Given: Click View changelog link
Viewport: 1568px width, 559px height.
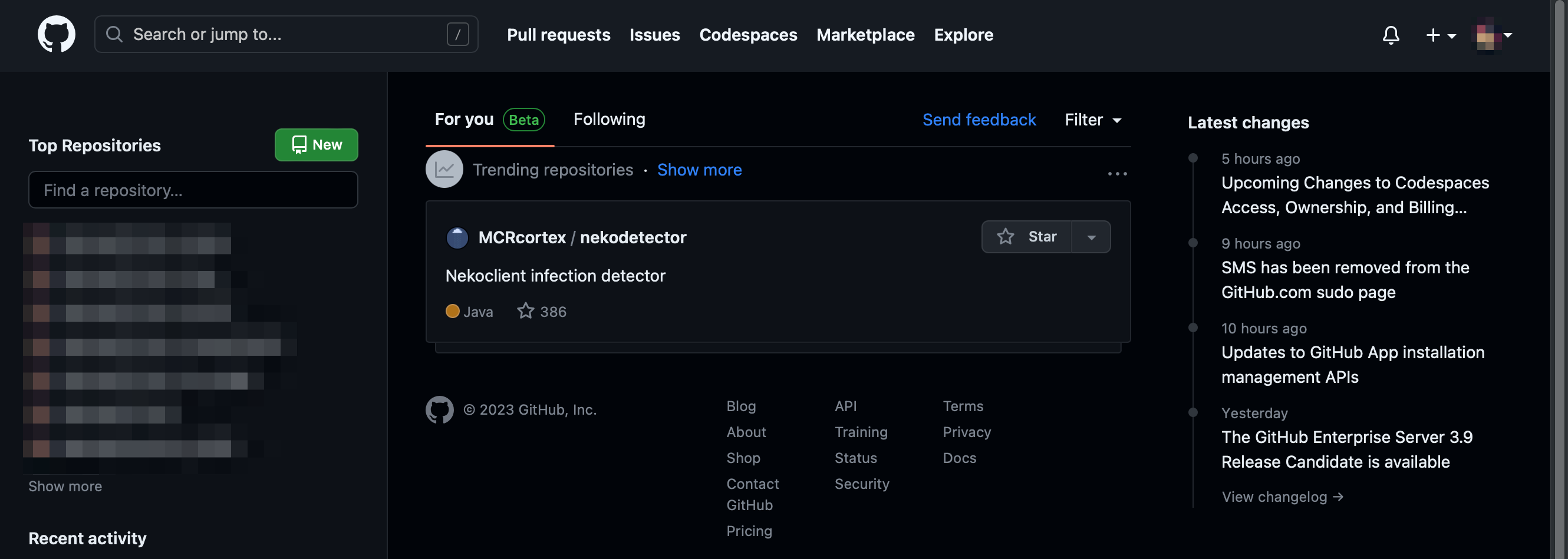Looking at the screenshot, I should 1282,497.
